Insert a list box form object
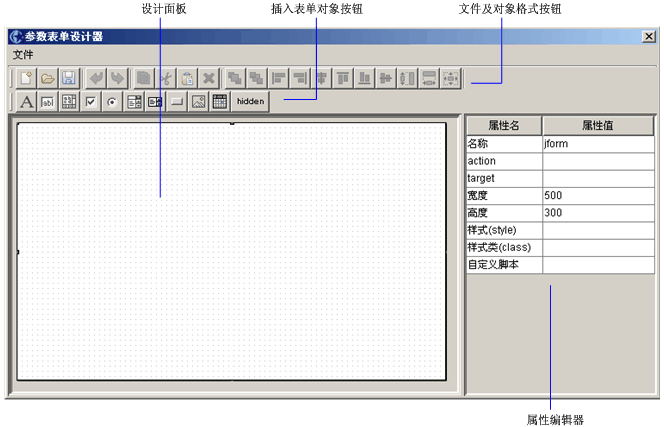 tap(134, 102)
